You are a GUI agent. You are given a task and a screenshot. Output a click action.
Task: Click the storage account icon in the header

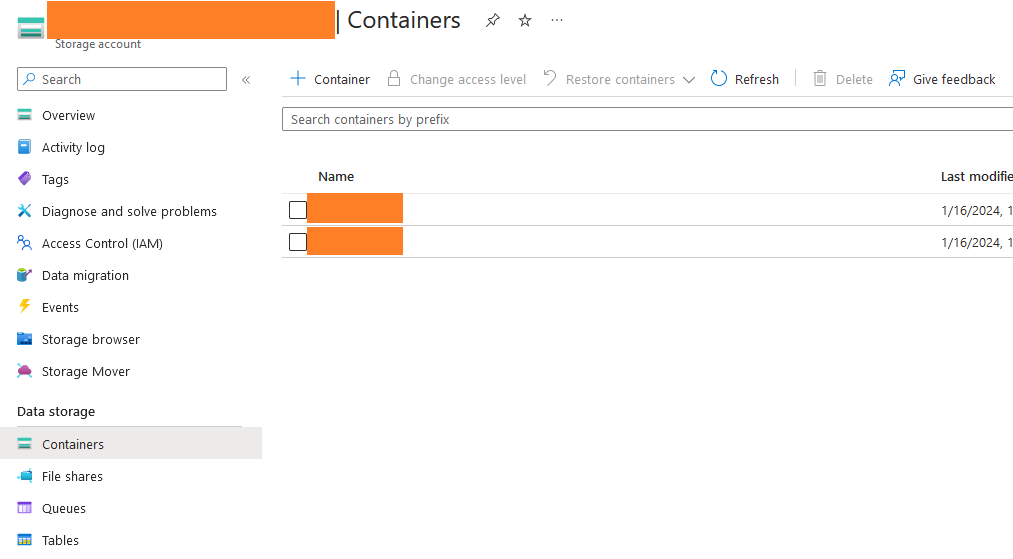[x=30, y=28]
